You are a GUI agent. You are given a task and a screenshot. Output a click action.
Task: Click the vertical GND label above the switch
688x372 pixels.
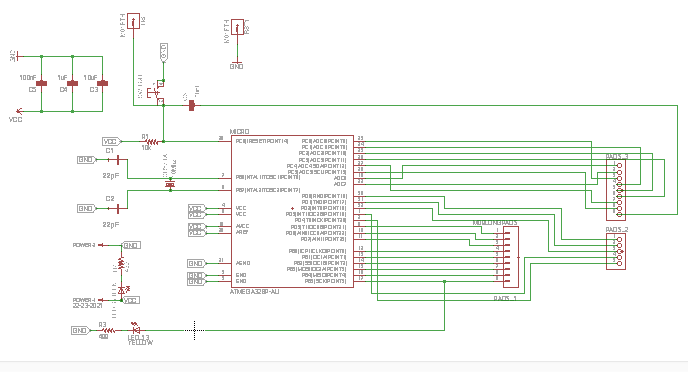pyautogui.click(x=164, y=53)
